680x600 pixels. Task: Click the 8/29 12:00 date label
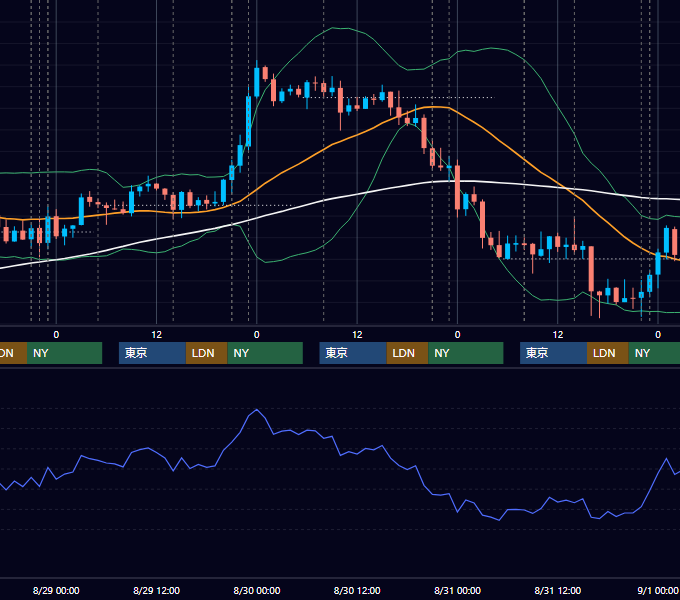[x=157, y=590]
